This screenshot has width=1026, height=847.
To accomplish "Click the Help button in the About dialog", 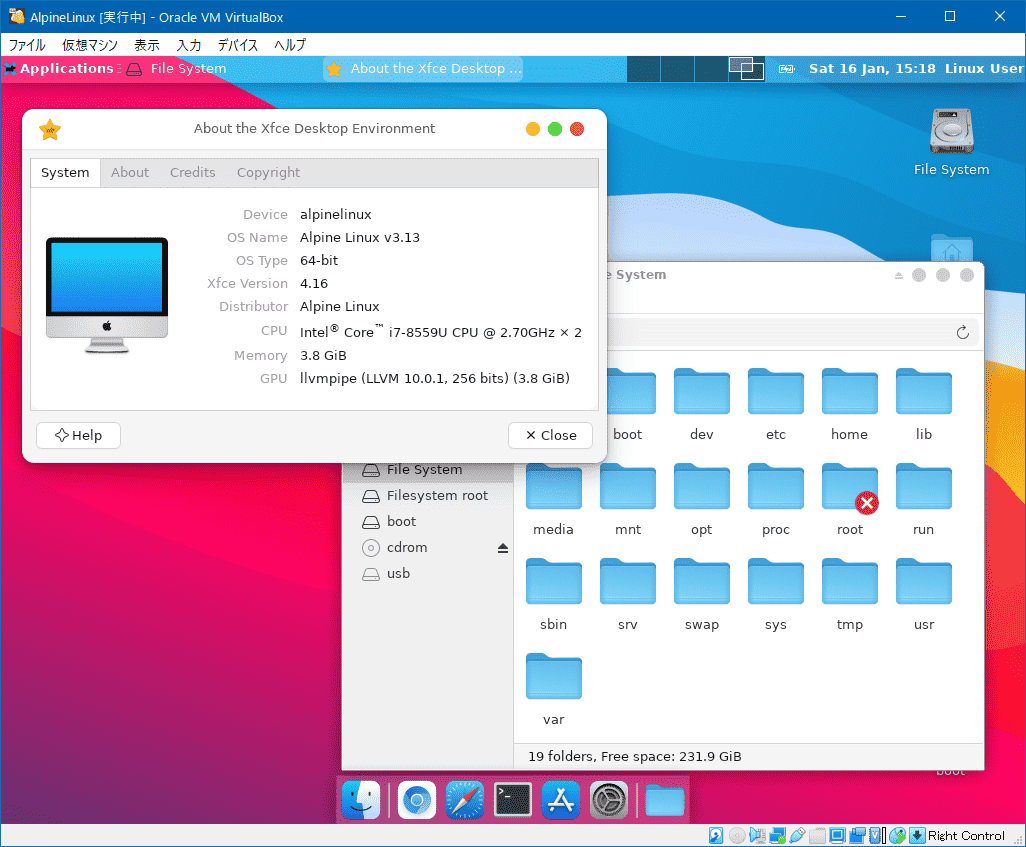I will 79,435.
